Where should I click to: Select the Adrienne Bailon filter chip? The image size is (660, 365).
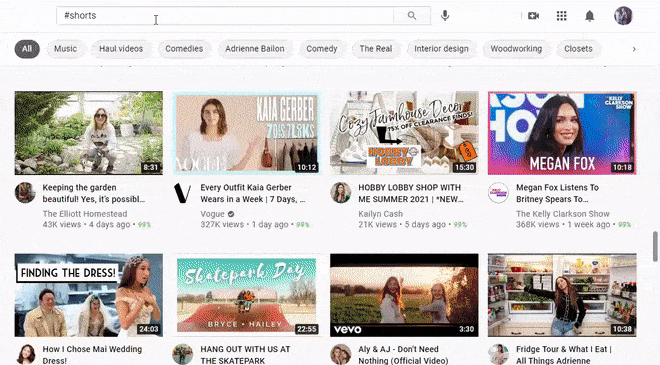click(255, 49)
